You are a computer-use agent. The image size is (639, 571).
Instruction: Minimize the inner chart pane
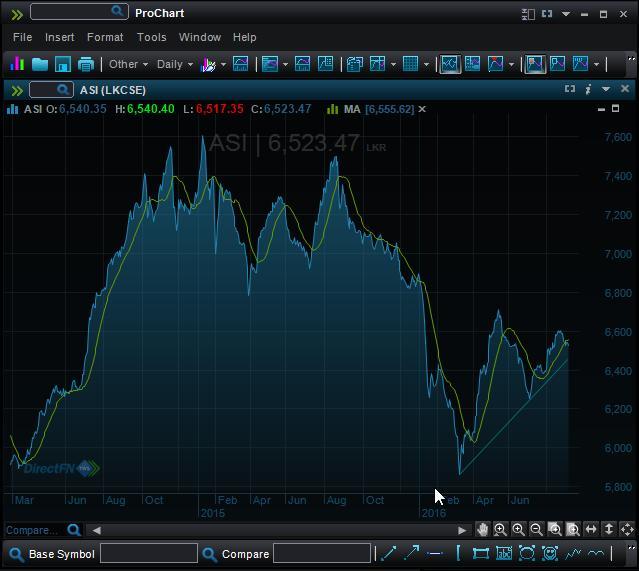(x=601, y=109)
